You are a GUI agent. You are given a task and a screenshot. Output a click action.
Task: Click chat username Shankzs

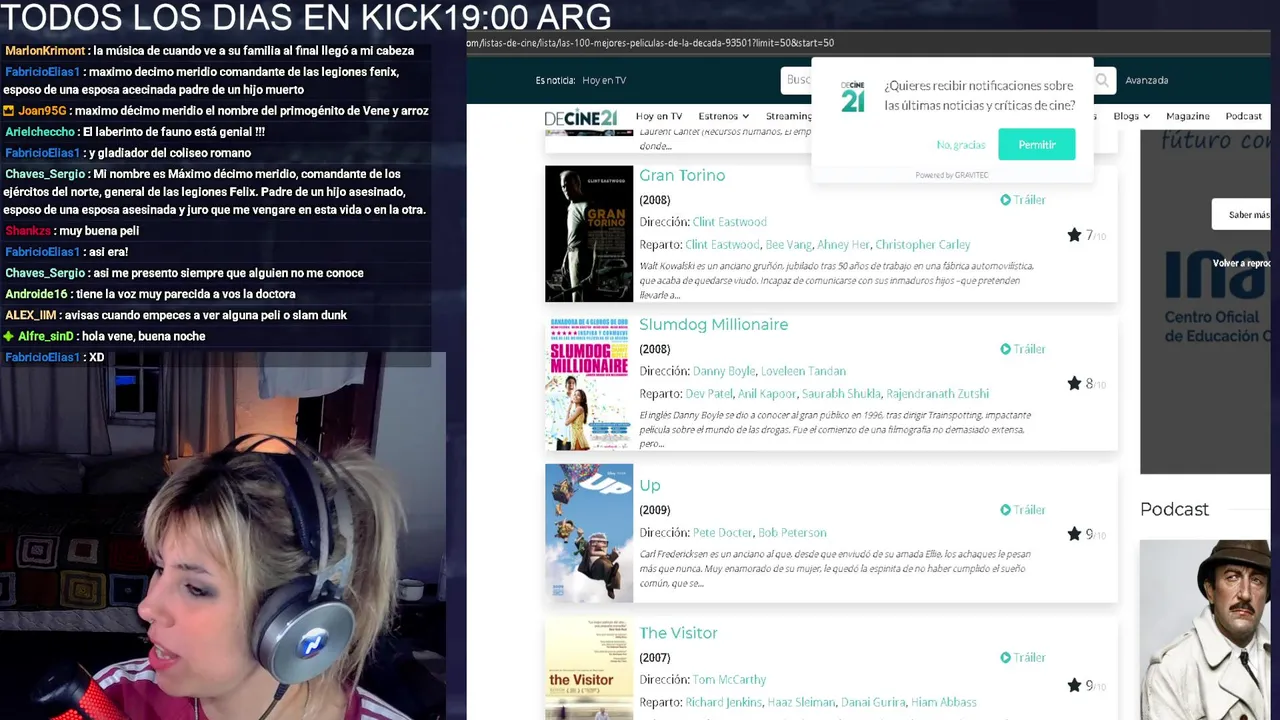pyautogui.click(x=28, y=231)
